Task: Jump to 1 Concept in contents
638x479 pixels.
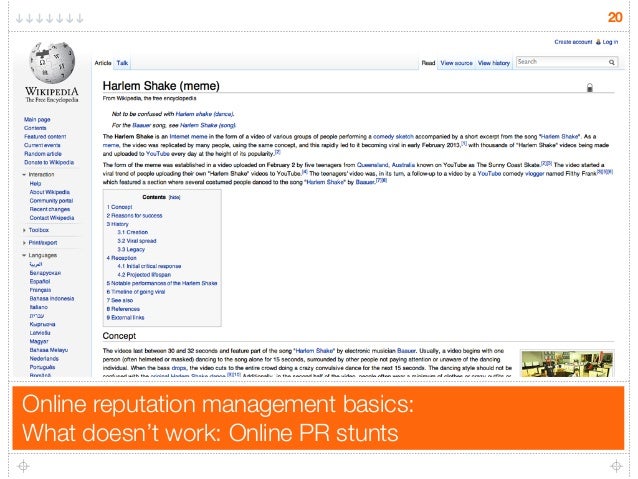Action: point(120,207)
